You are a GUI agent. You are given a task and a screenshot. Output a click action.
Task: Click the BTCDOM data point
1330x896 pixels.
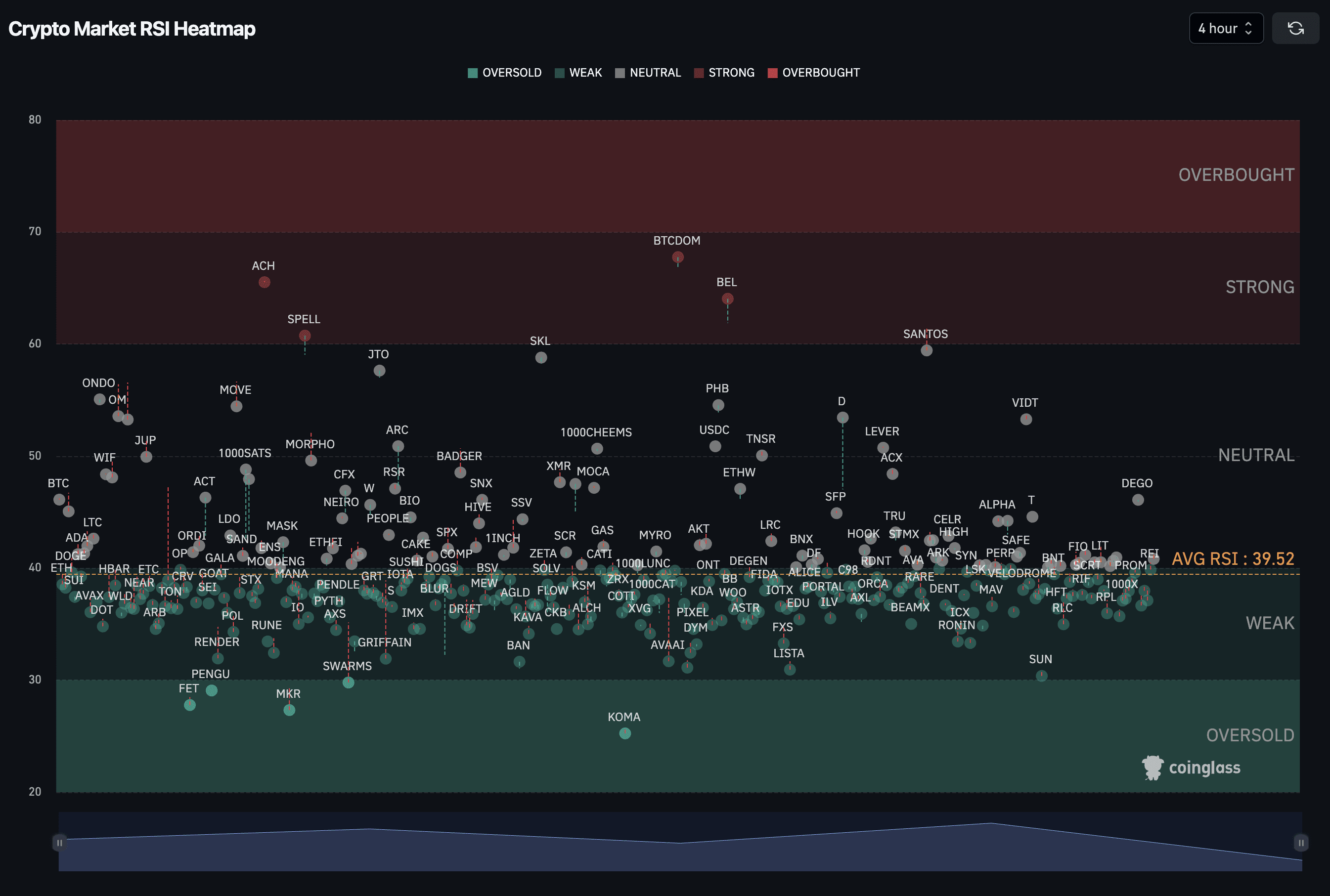point(678,257)
